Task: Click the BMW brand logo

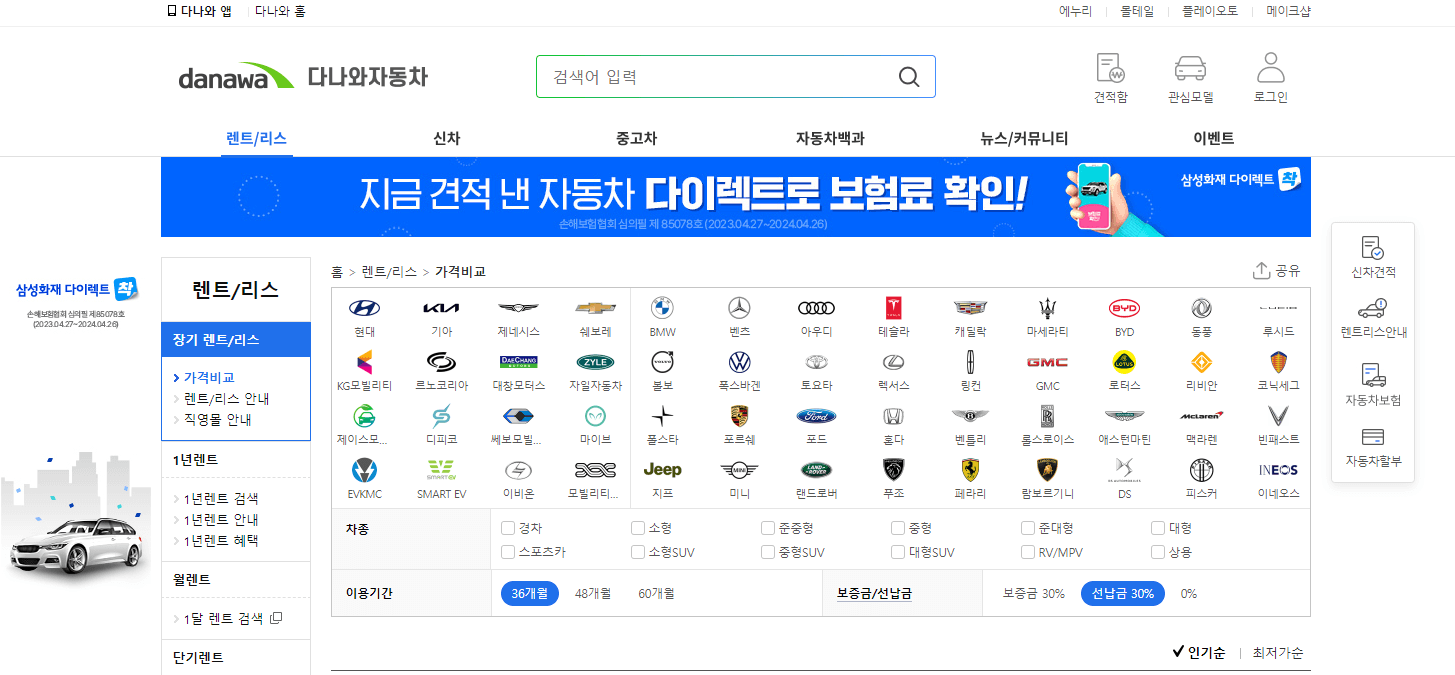Action: click(662, 310)
